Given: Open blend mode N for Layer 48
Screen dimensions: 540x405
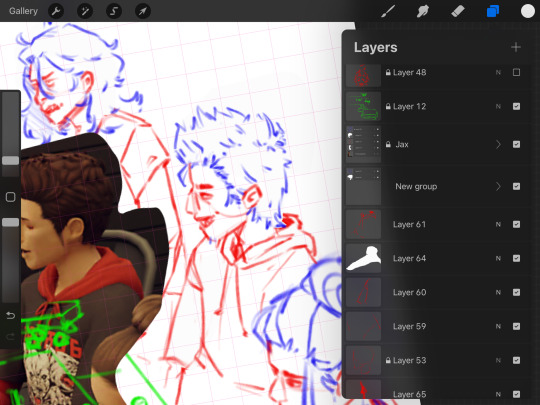Looking at the screenshot, I should click(x=498, y=72).
